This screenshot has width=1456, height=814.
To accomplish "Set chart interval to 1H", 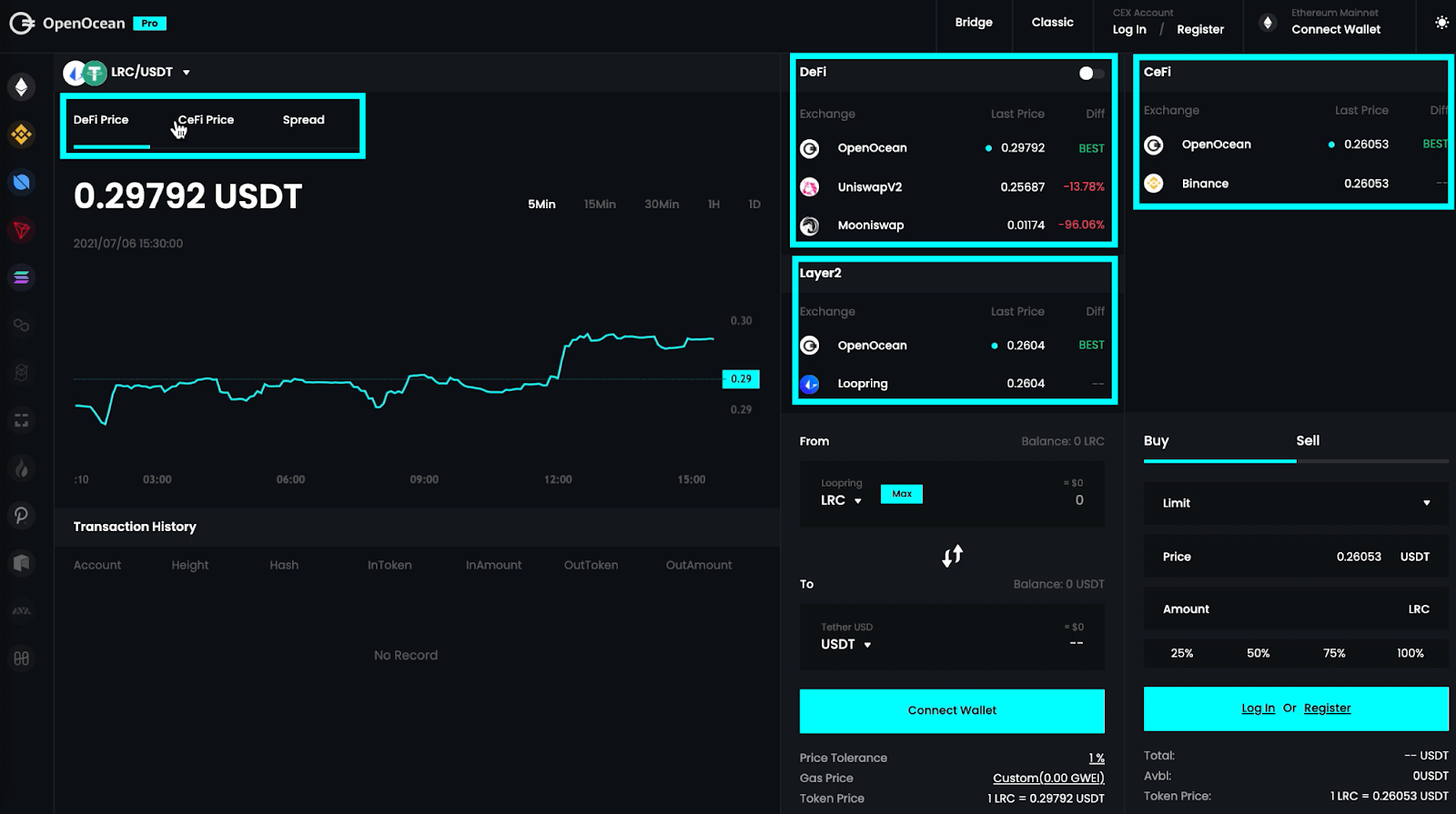I will pos(713,205).
